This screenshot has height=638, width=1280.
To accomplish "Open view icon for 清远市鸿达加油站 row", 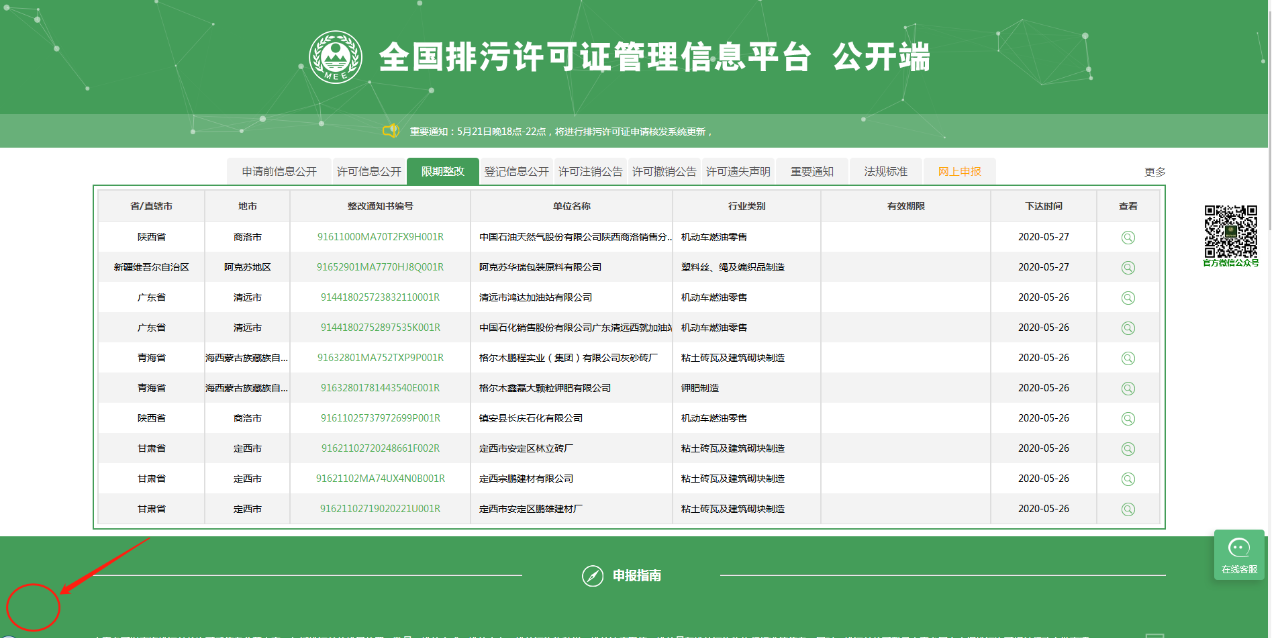I will tap(1128, 298).
